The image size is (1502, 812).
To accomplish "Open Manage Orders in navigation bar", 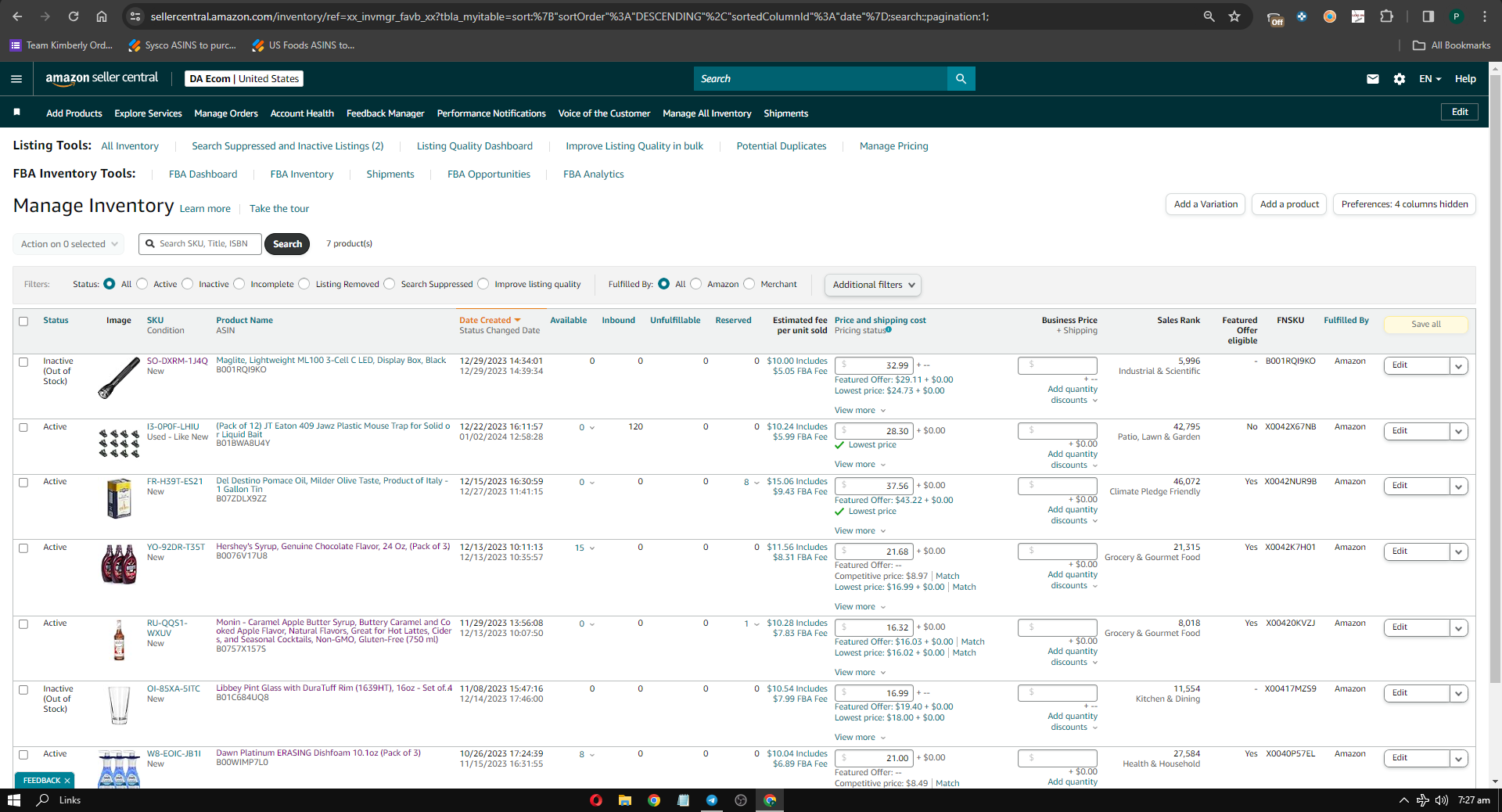I will click(x=226, y=113).
